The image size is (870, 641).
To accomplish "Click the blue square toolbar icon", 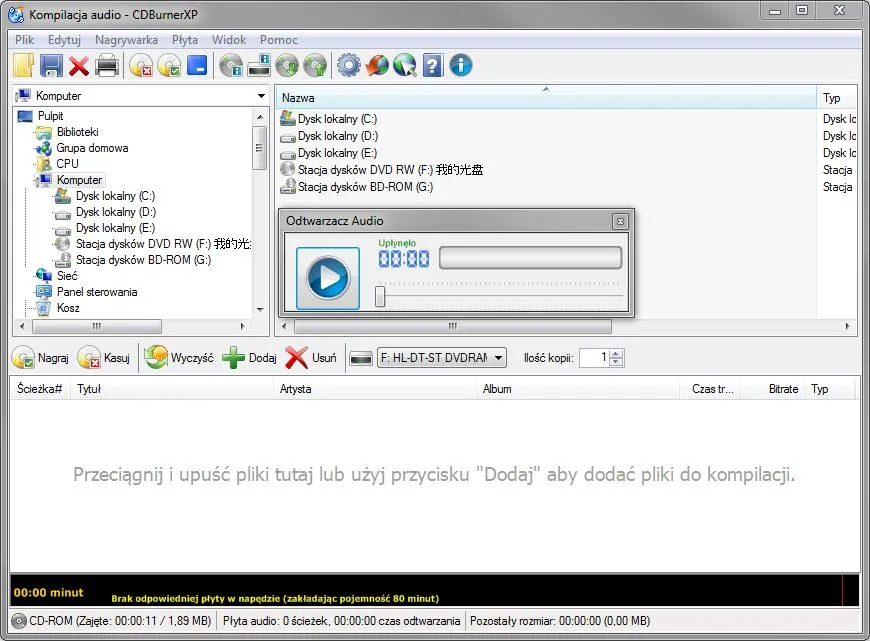I will [x=197, y=65].
